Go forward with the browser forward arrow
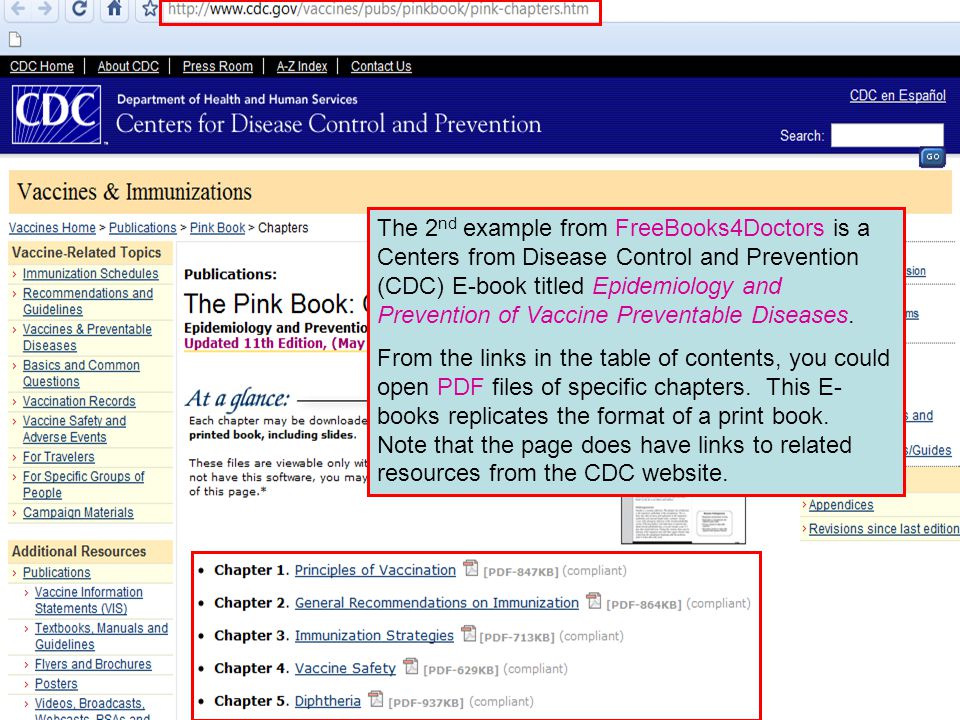The image size is (960, 720). (44, 9)
